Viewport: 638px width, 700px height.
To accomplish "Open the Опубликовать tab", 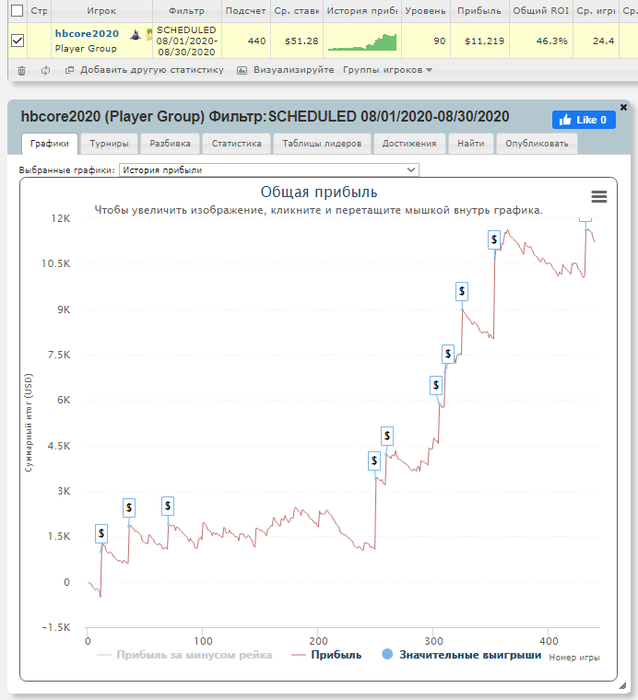I will pyautogui.click(x=537, y=144).
